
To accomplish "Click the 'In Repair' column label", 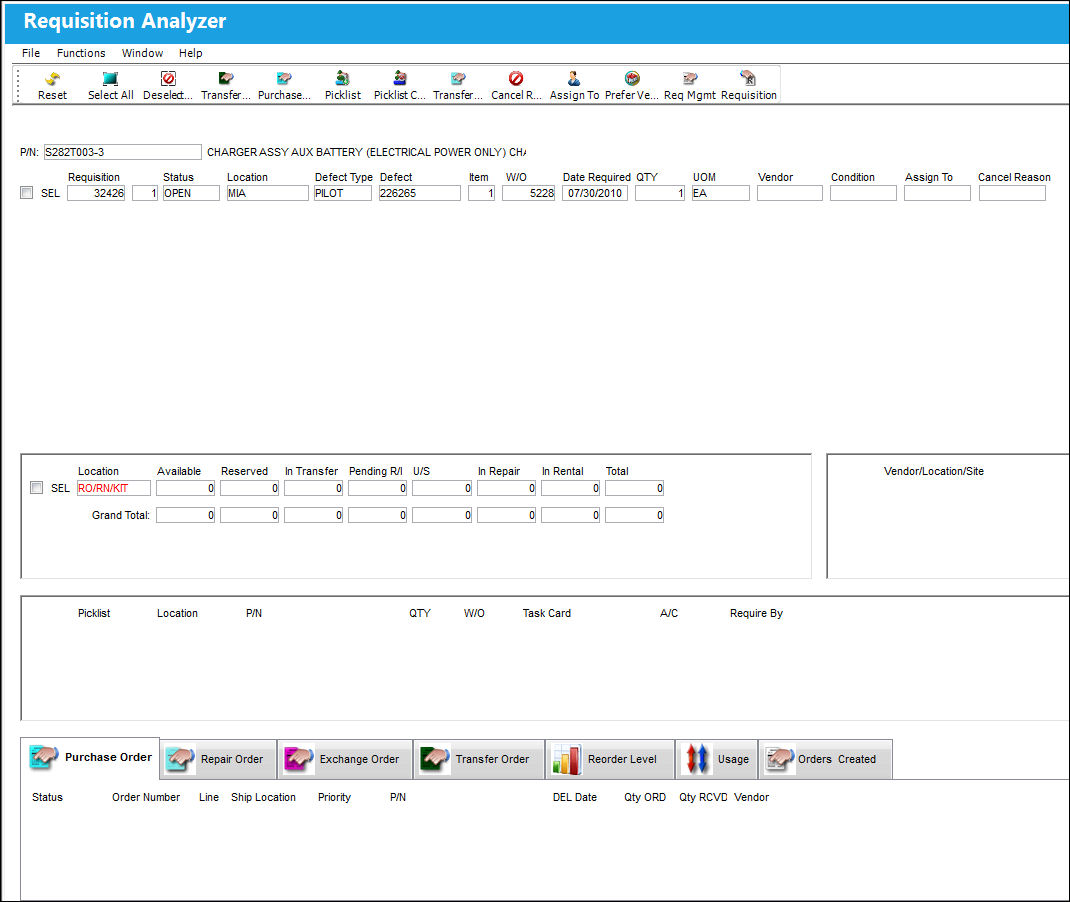I will coord(499,471).
